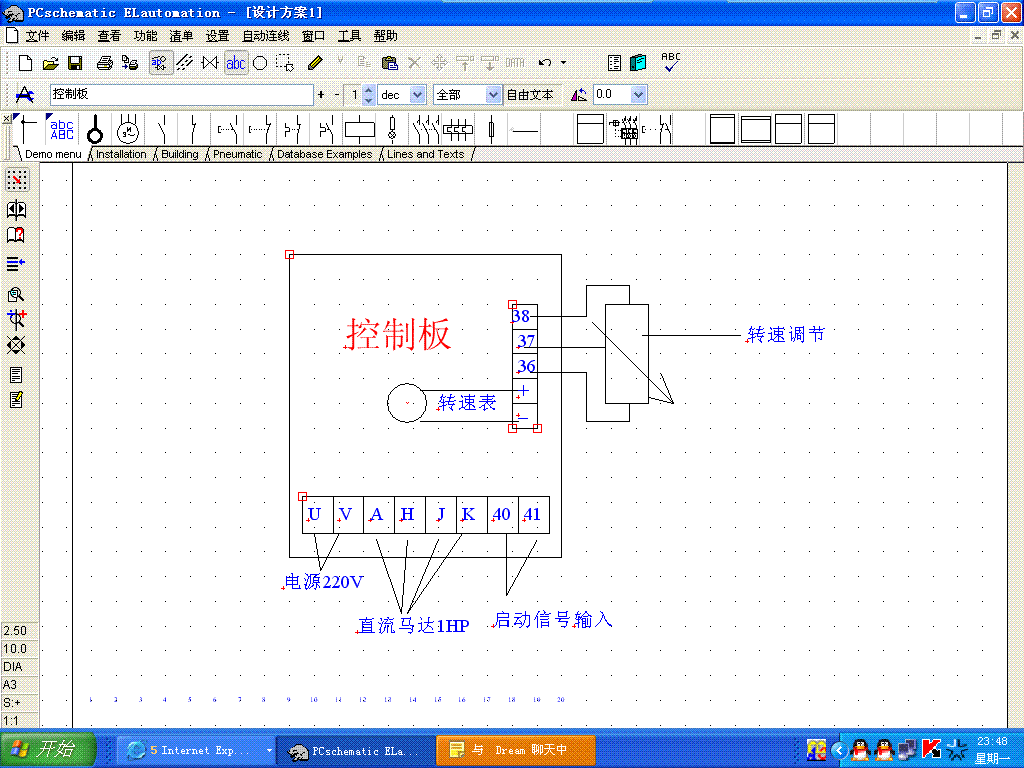1024x768 pixels.
Task: Open the 查看 menu
Action: pyautogui.click(x=109, y=36)
